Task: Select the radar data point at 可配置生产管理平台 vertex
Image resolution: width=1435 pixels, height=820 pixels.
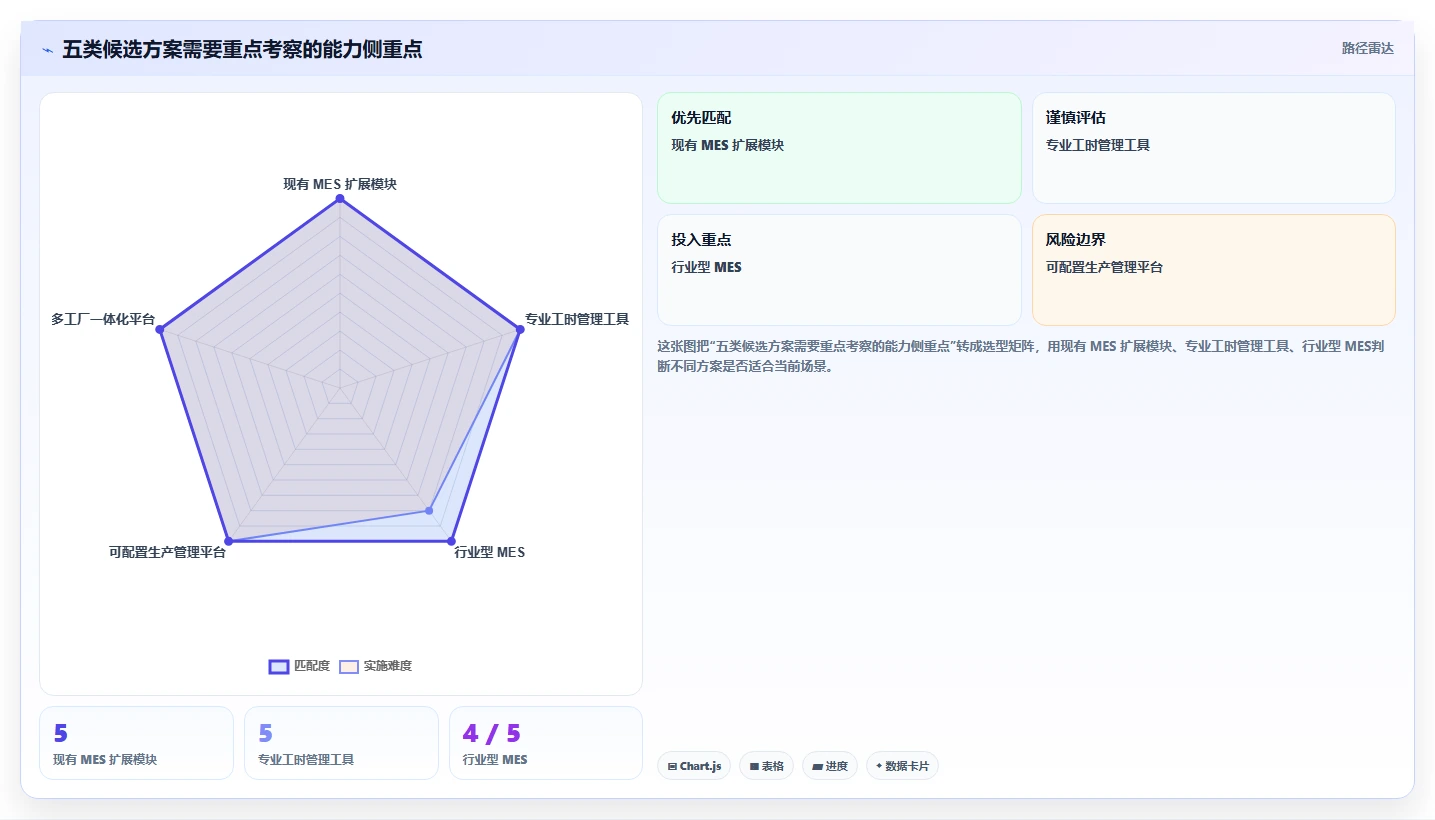Action: pyautogui.click(x=229, y=541)
